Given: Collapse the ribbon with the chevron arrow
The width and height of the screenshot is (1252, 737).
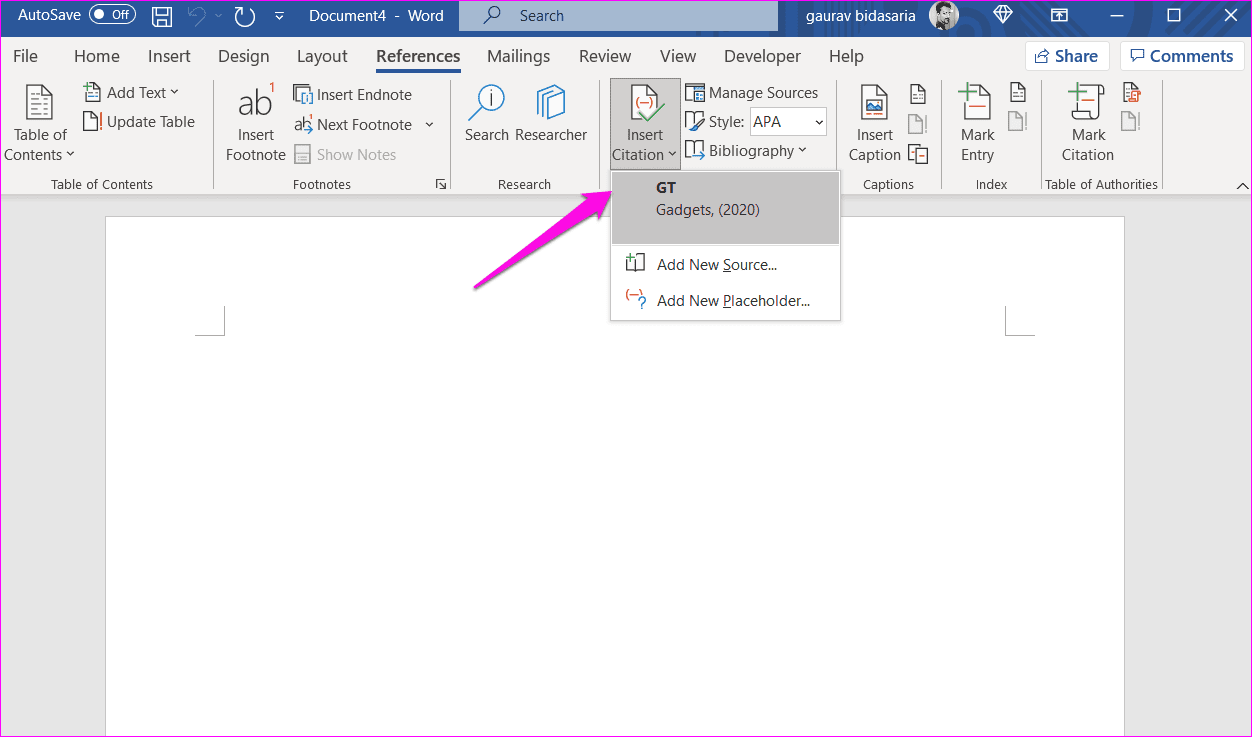Looking at the screenshot, I should click(1242, 185).
